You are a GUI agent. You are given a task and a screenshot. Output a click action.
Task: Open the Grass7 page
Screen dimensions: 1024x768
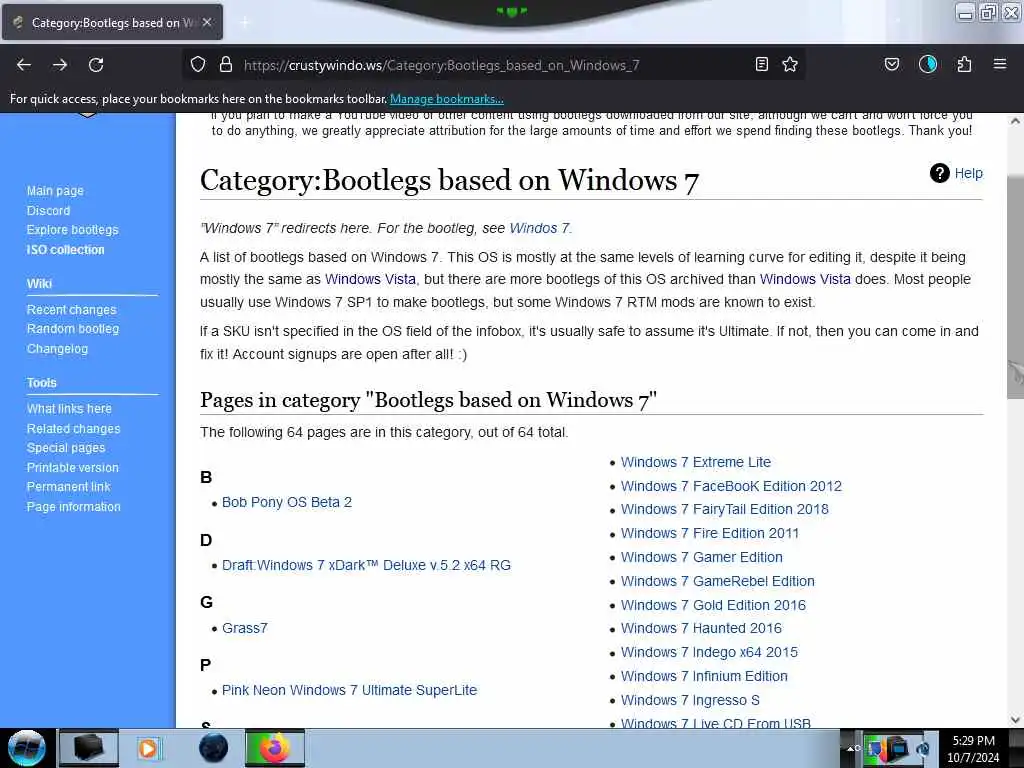coord(245,628)
